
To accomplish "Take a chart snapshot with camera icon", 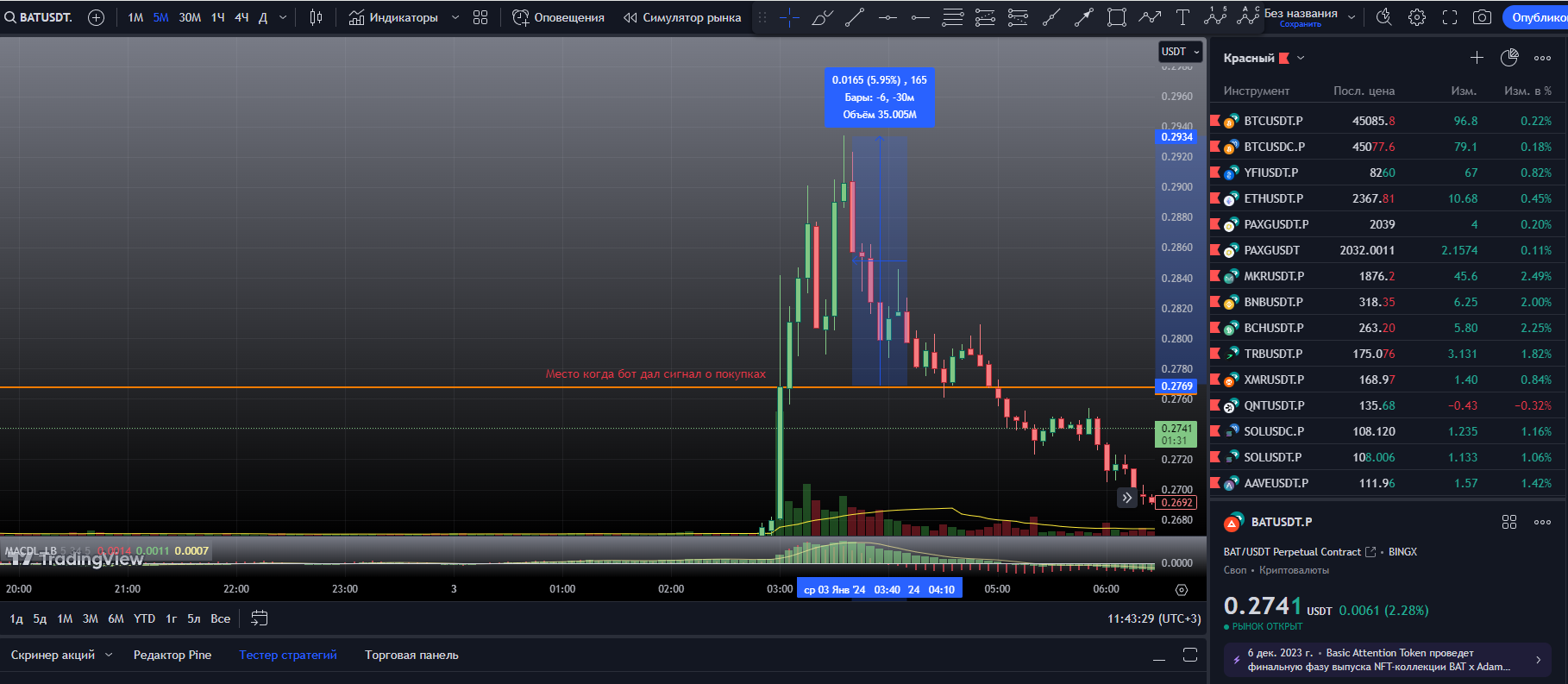I will coord(1482,17).
